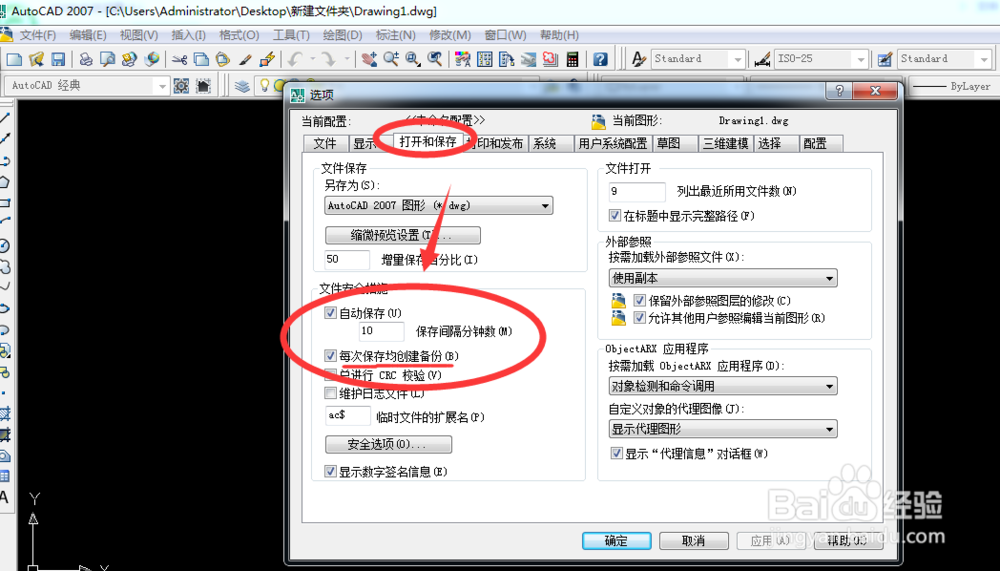Open the Properties palette icon

click(462, 59)
